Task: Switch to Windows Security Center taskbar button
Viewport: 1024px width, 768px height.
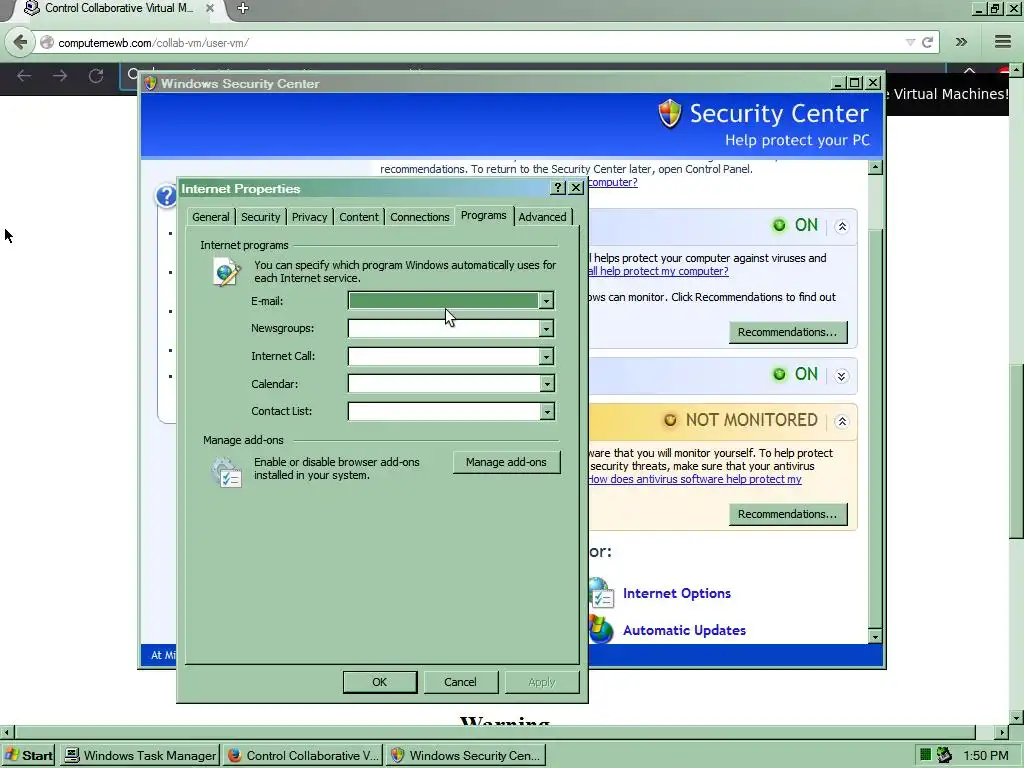Action: [466, 755]
